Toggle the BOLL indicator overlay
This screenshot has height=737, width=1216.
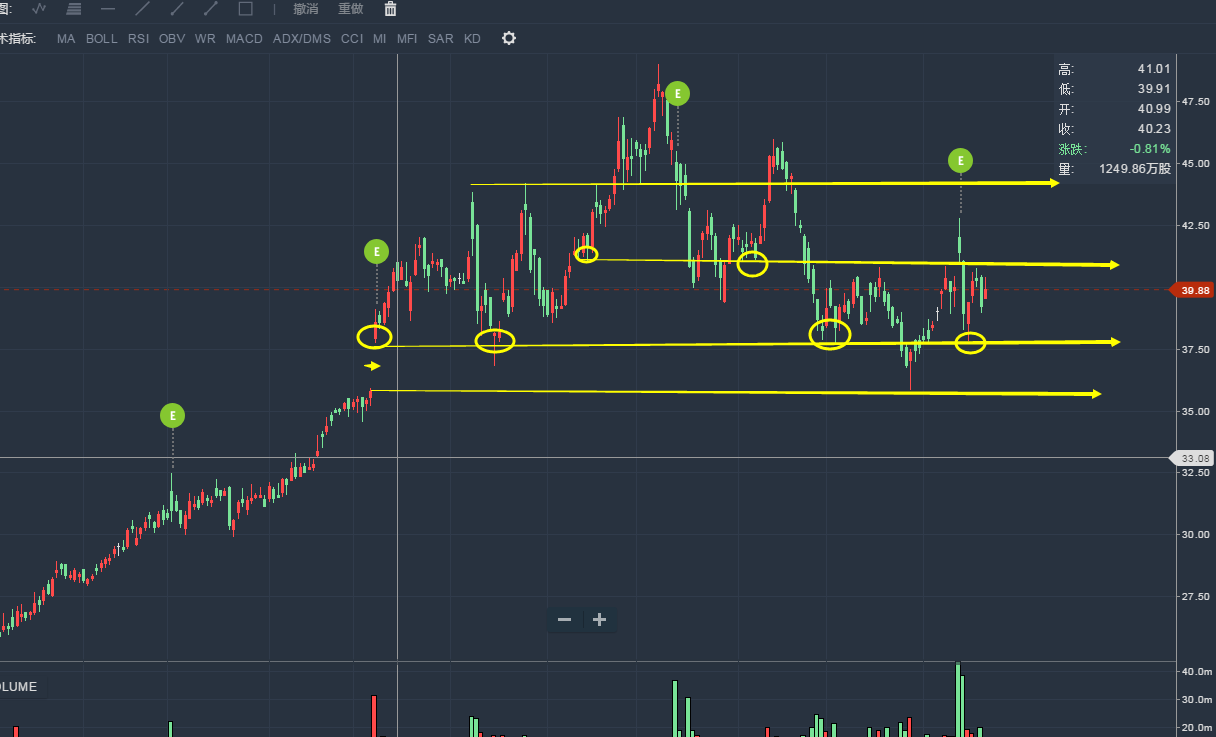tap(101, 39)
